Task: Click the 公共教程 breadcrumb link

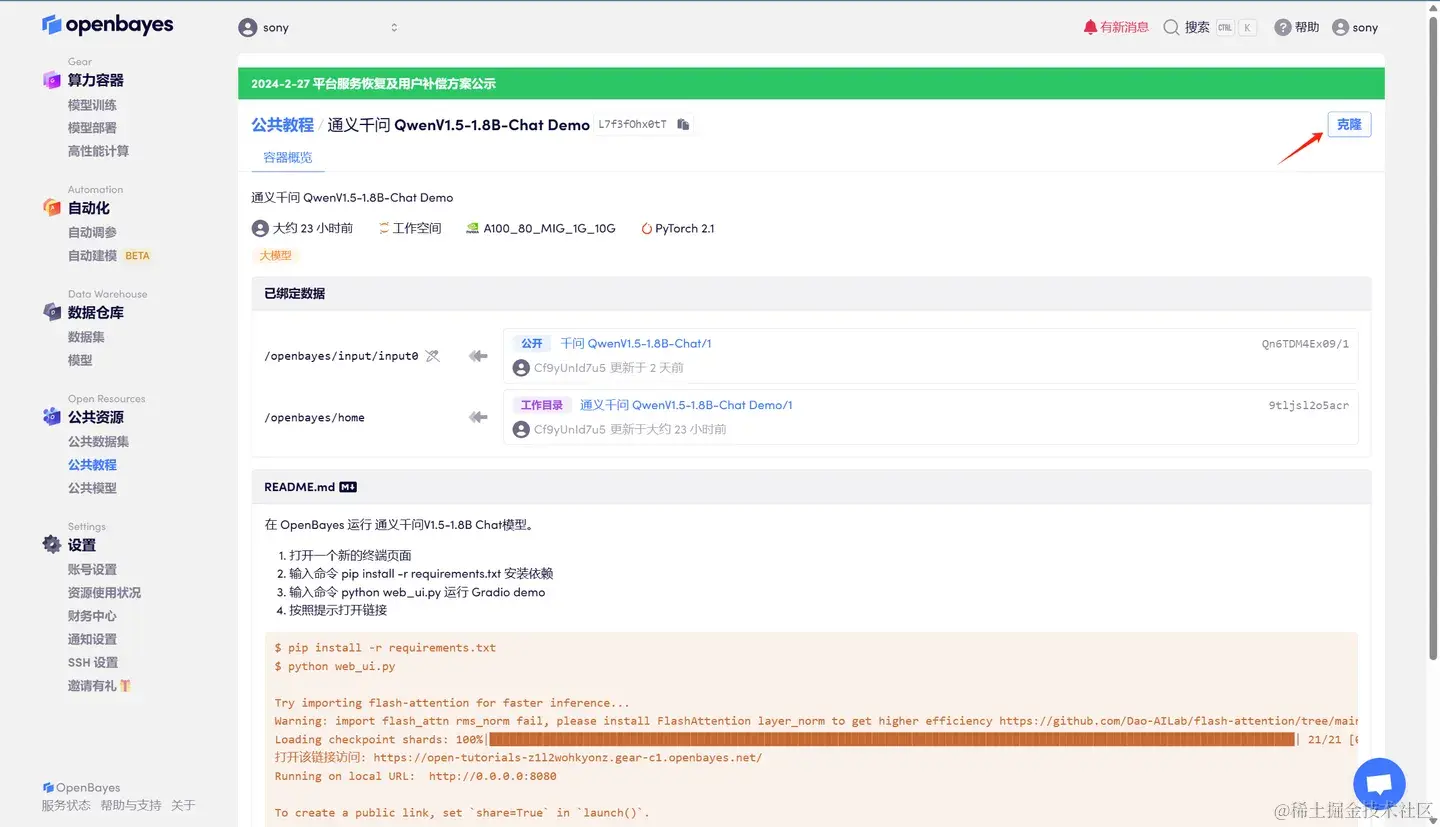Action: tap(282, 125)
